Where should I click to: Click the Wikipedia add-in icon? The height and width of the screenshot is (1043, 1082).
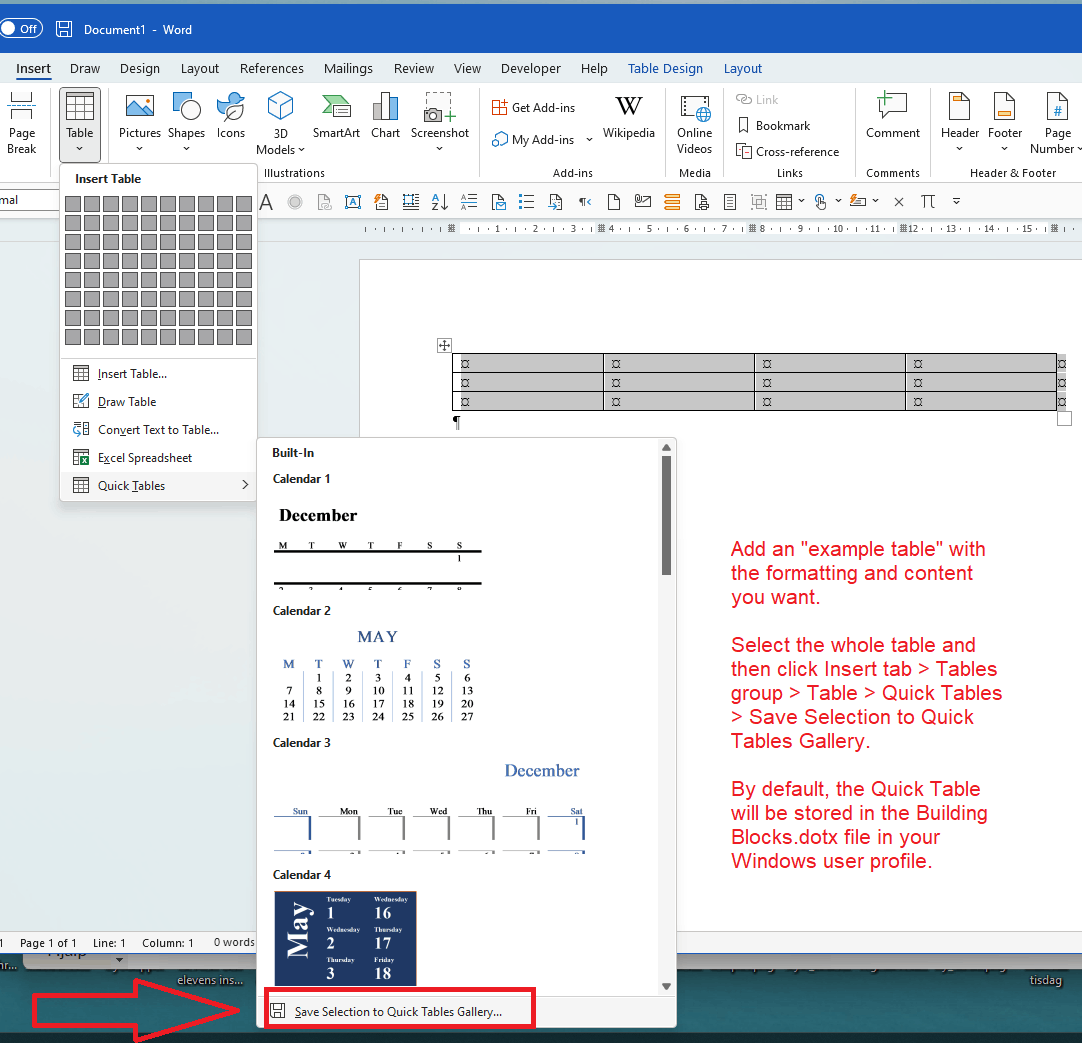pyautogui.click(x=628, y=117)
